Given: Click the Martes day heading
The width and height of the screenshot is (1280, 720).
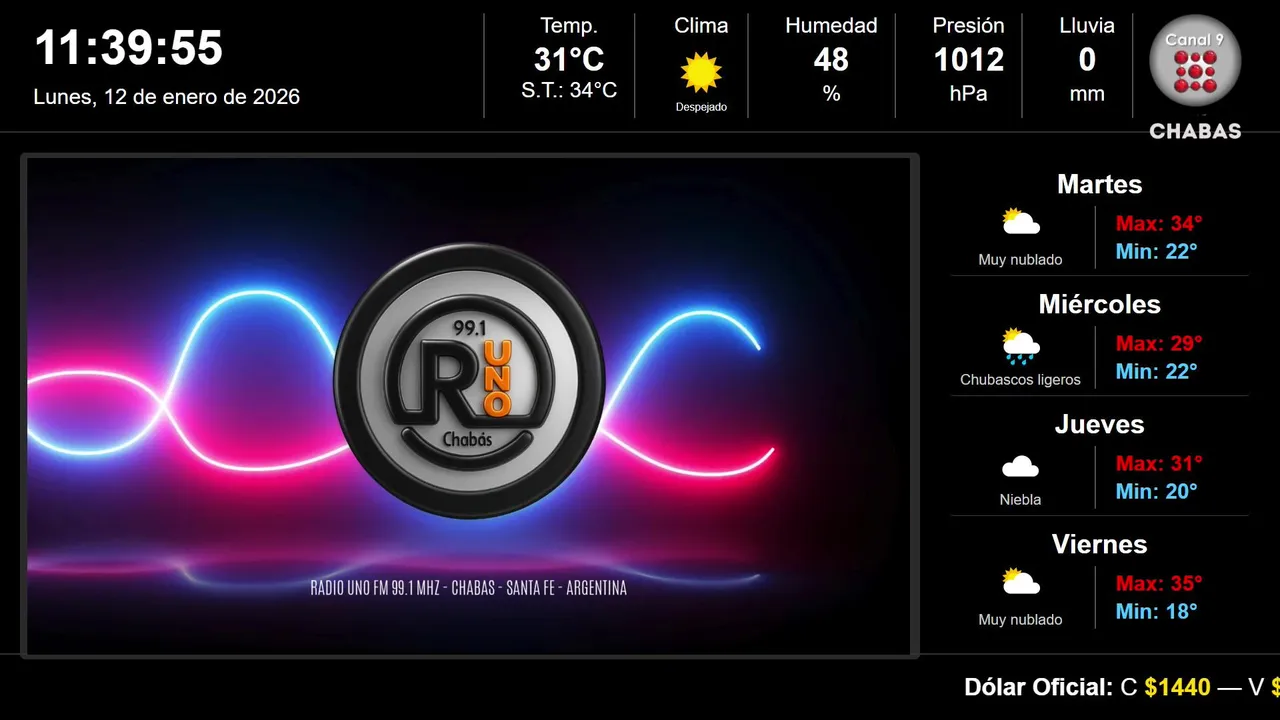Looking at the screenshot, I should click(1099, 184).
